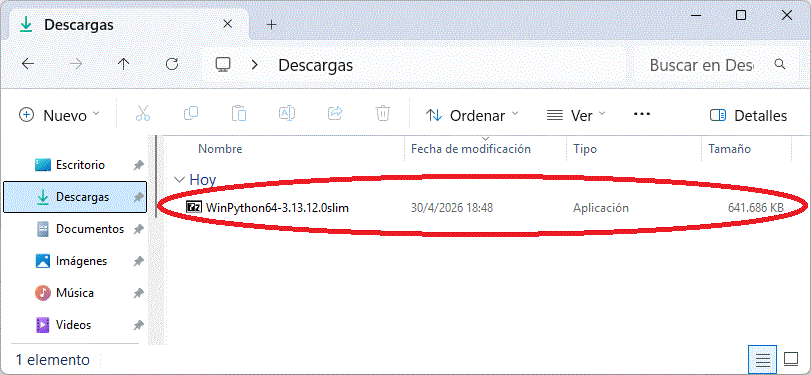Viewport: 811px width, 375px height.
Task: Collapse the Hoy group
Action: point(180,179)
